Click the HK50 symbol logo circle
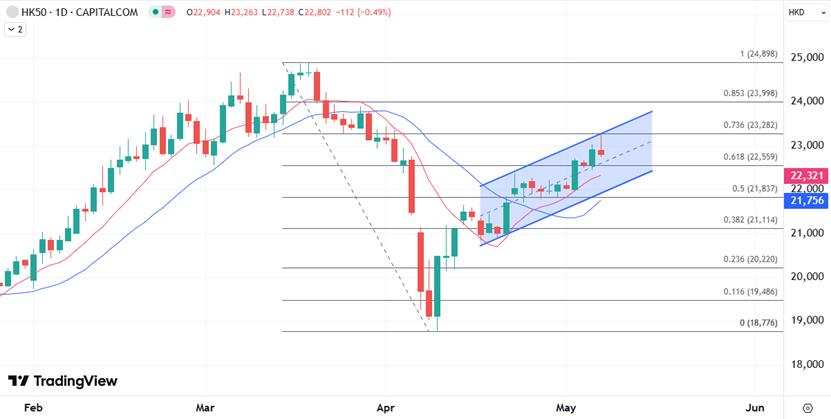Image resolution: width=831 pixels, height=419 pixels. pyautogui.click(x=13, y=12)
